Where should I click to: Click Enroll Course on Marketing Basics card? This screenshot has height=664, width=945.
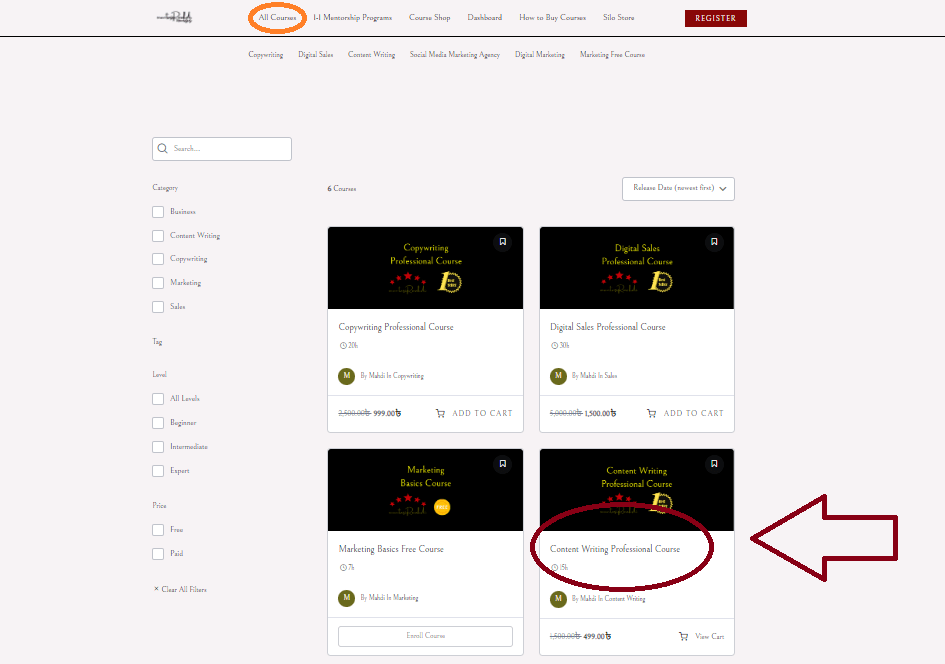coord(425,636)
